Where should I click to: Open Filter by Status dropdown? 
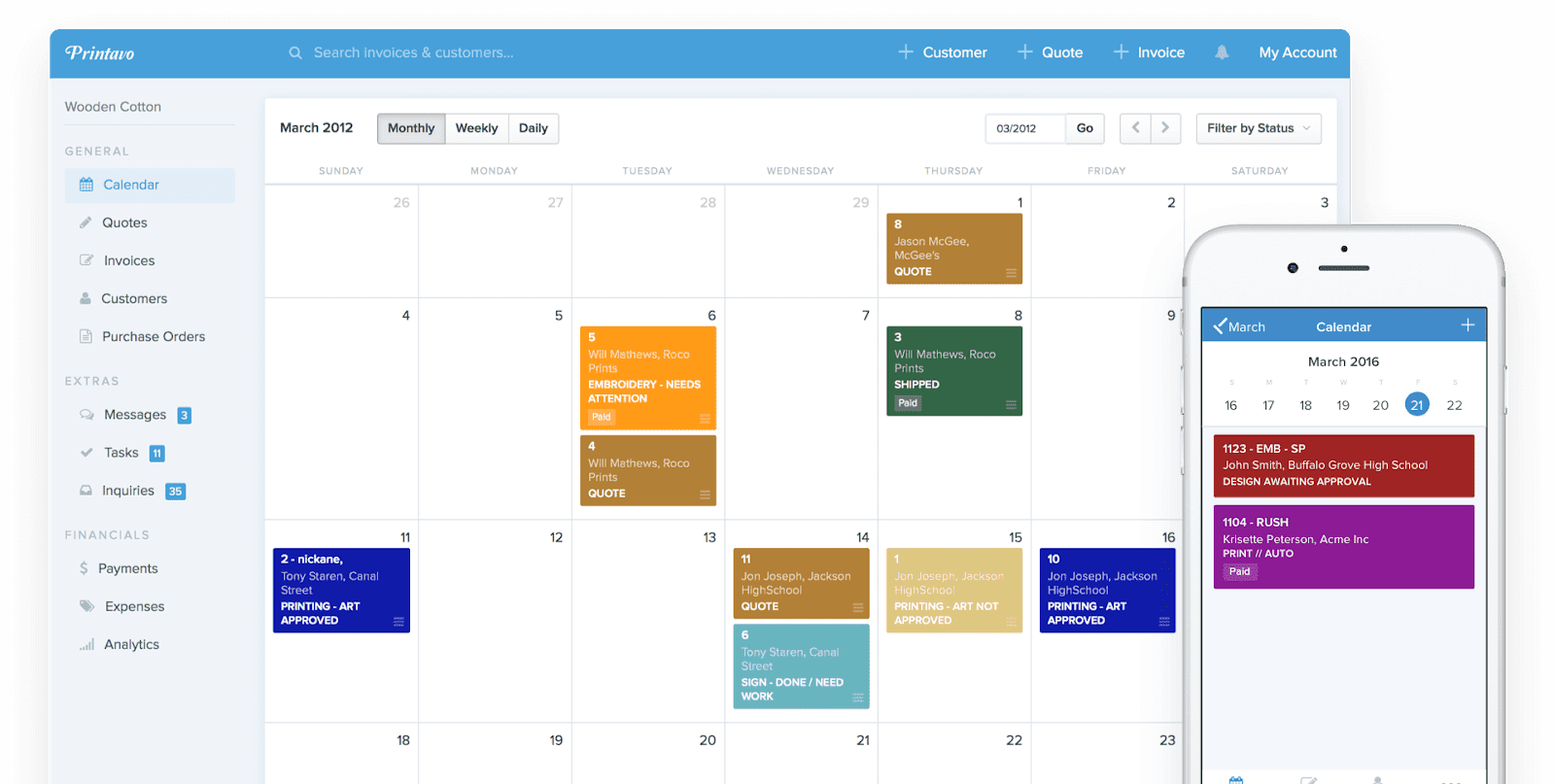point(1258,128)
